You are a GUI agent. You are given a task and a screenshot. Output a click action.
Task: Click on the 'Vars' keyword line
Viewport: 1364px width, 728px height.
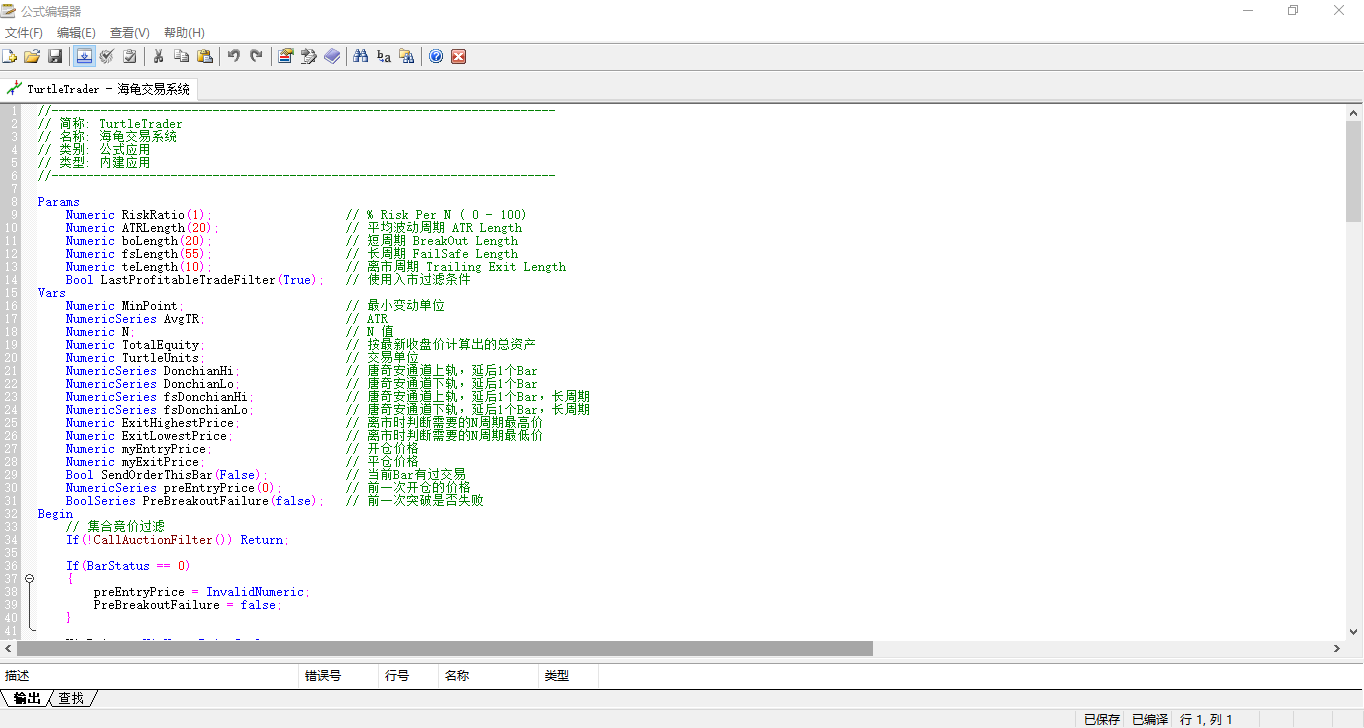52,293
